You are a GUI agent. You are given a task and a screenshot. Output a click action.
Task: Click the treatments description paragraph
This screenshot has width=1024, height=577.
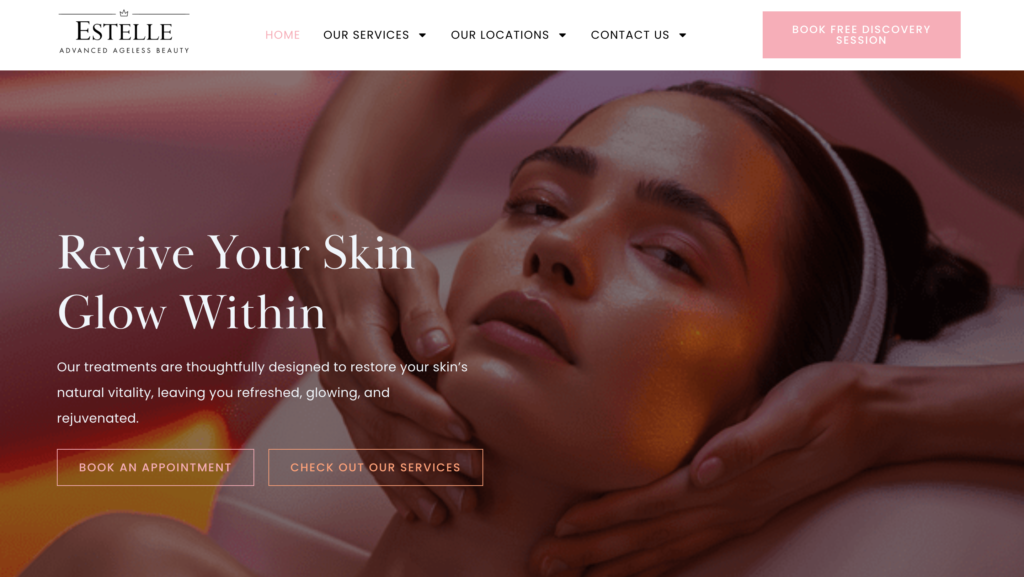[x=262, y=392]
